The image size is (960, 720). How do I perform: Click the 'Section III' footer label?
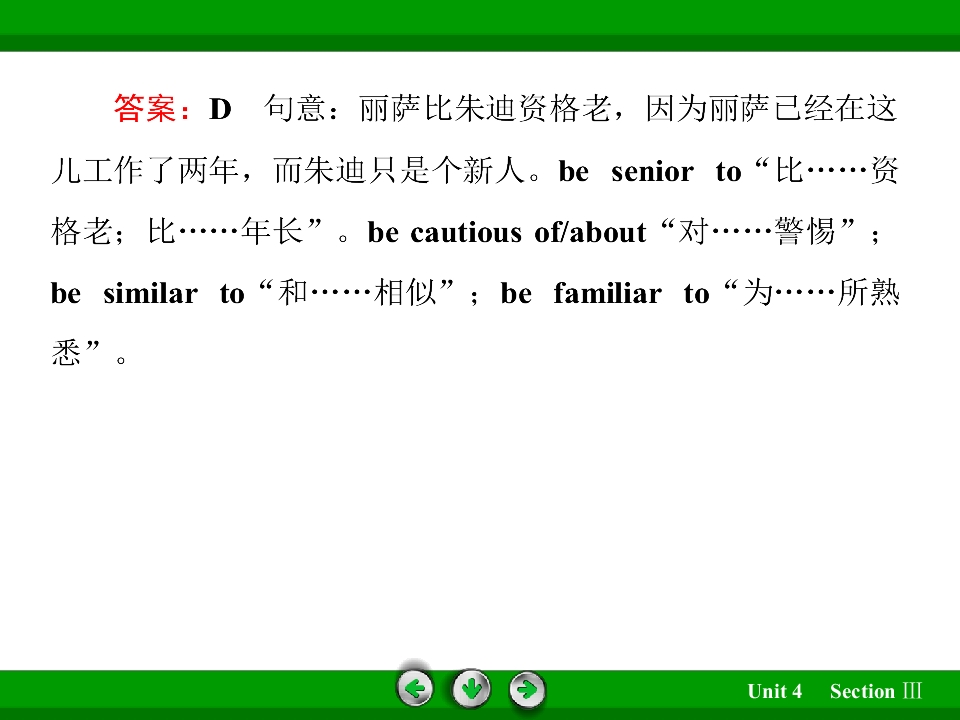(876, 691)
